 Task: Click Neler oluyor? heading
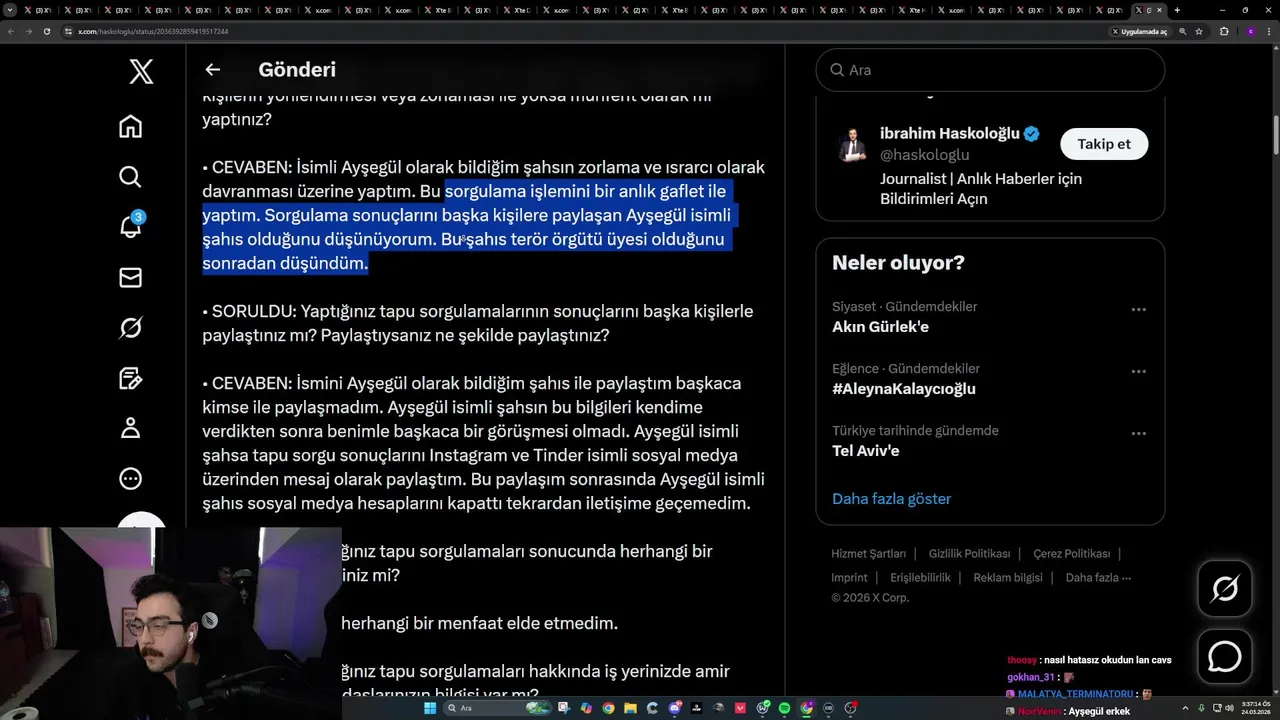click(898, 263)
